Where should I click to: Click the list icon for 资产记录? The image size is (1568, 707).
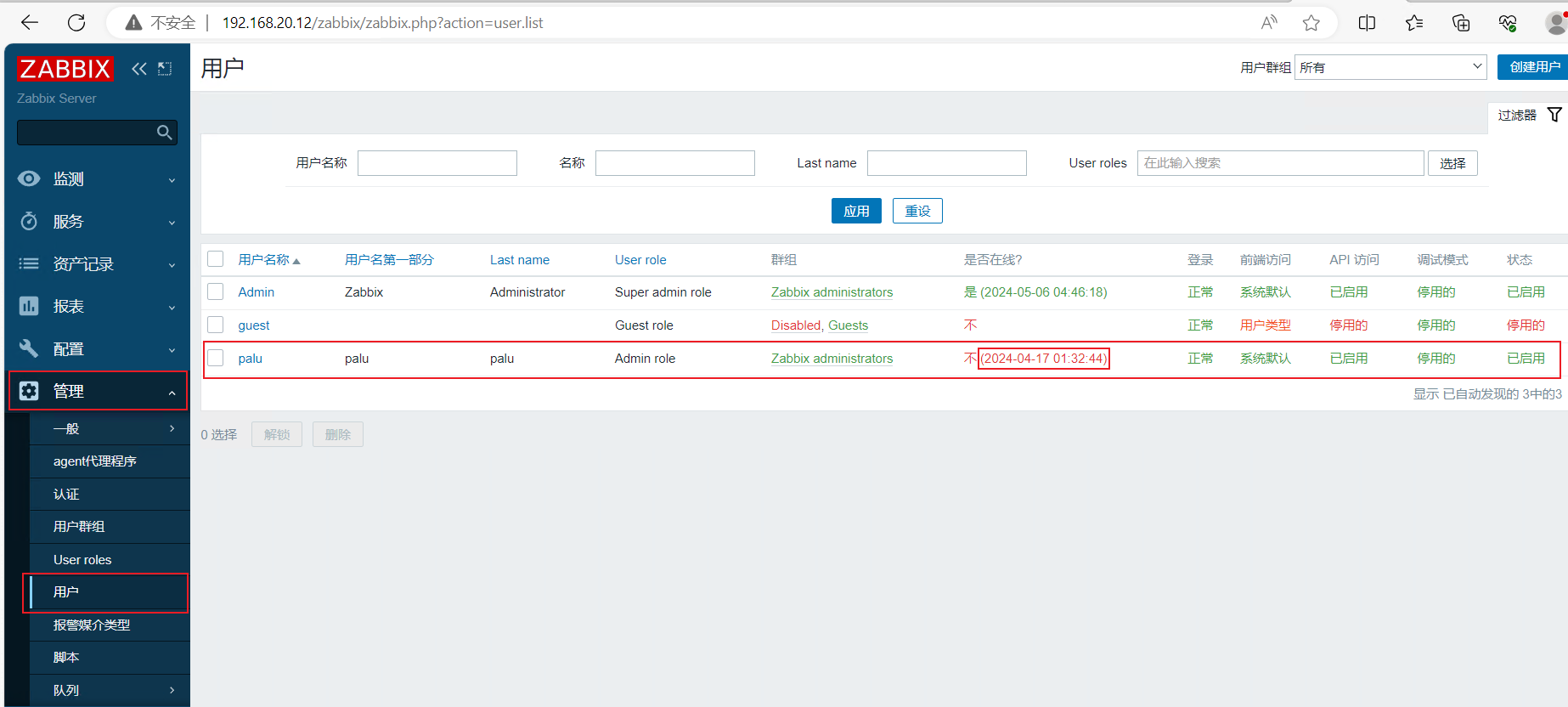click(x=29, y=263)
